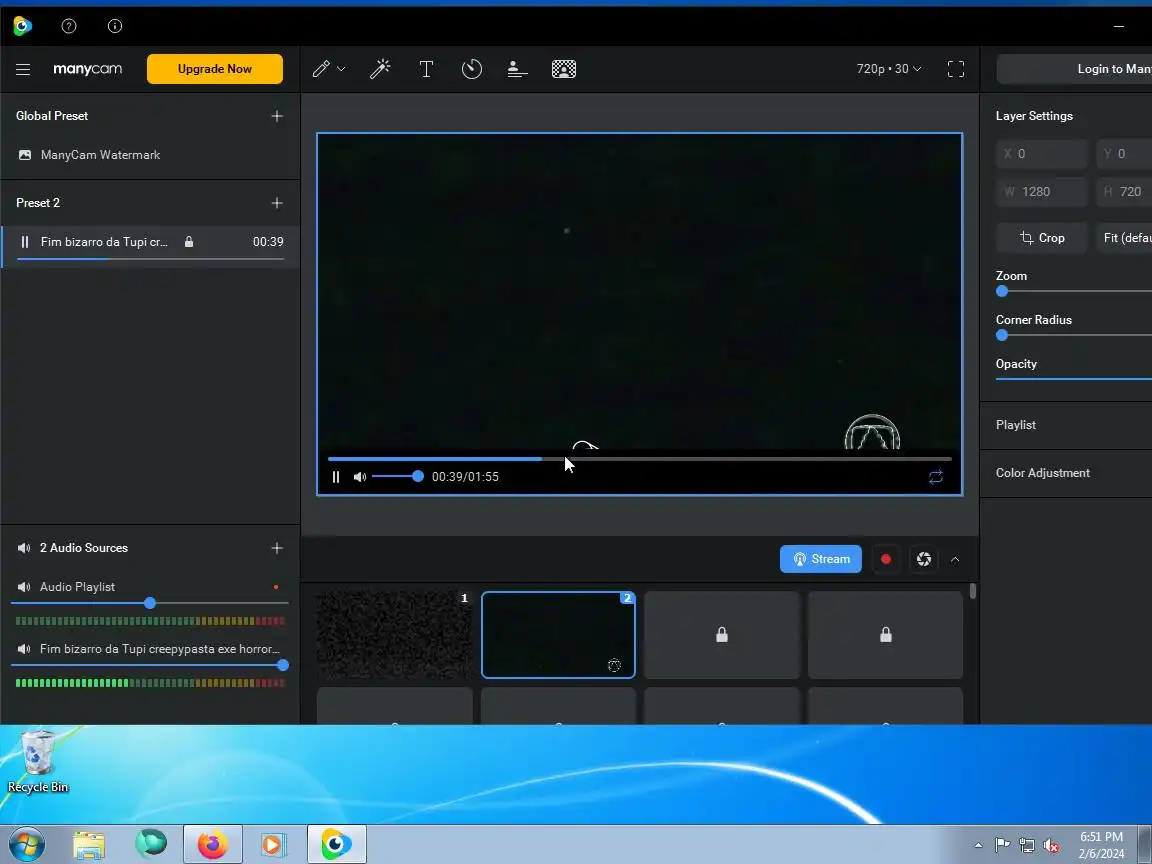
Task: Click the Login to ManyCam button
Action: (x=1074, y=68)
